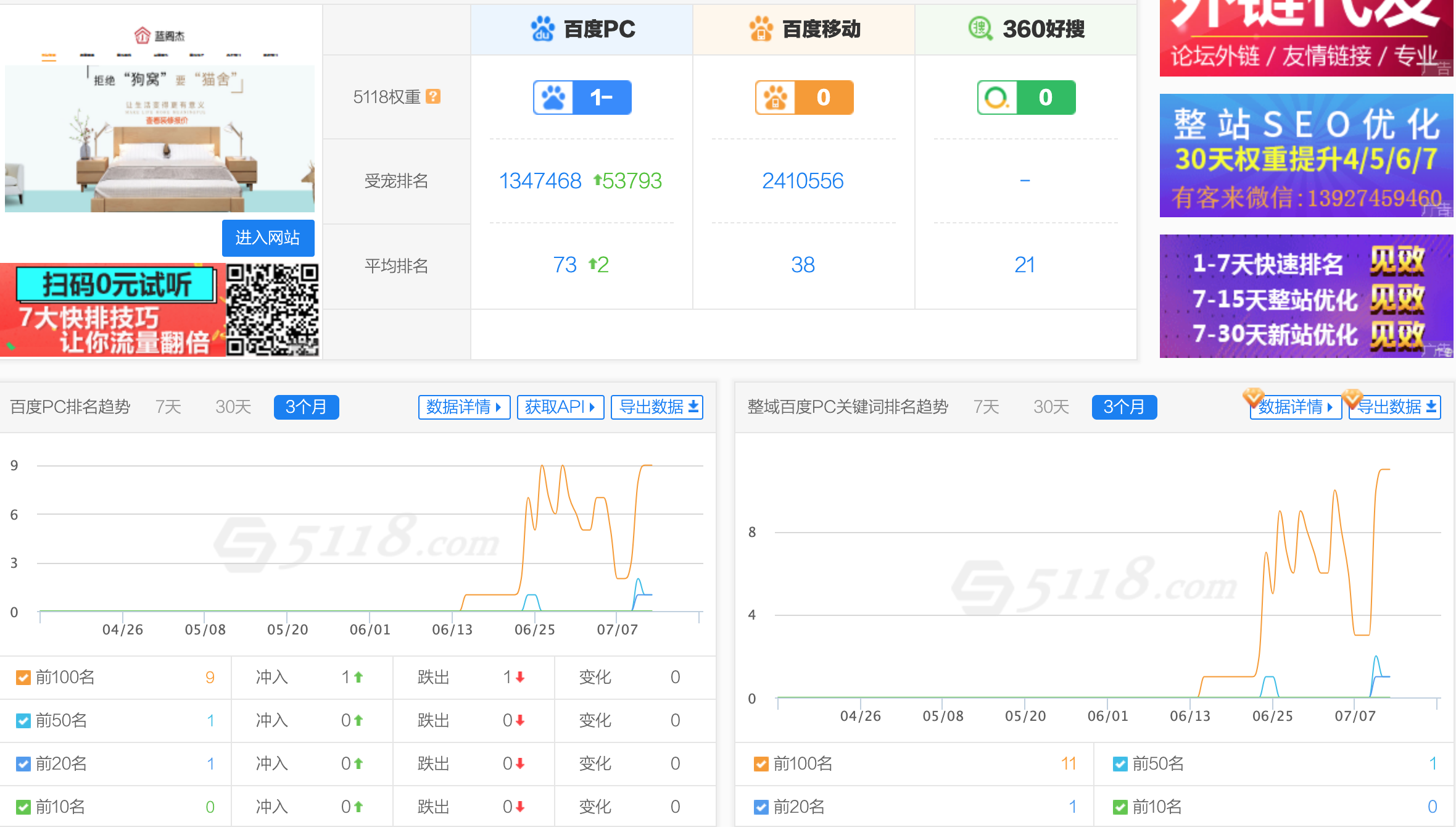The width and height of the screenshot is (1456, 827).
Task: Click the 360好搜 green search logo
Action: coord(980,28)
